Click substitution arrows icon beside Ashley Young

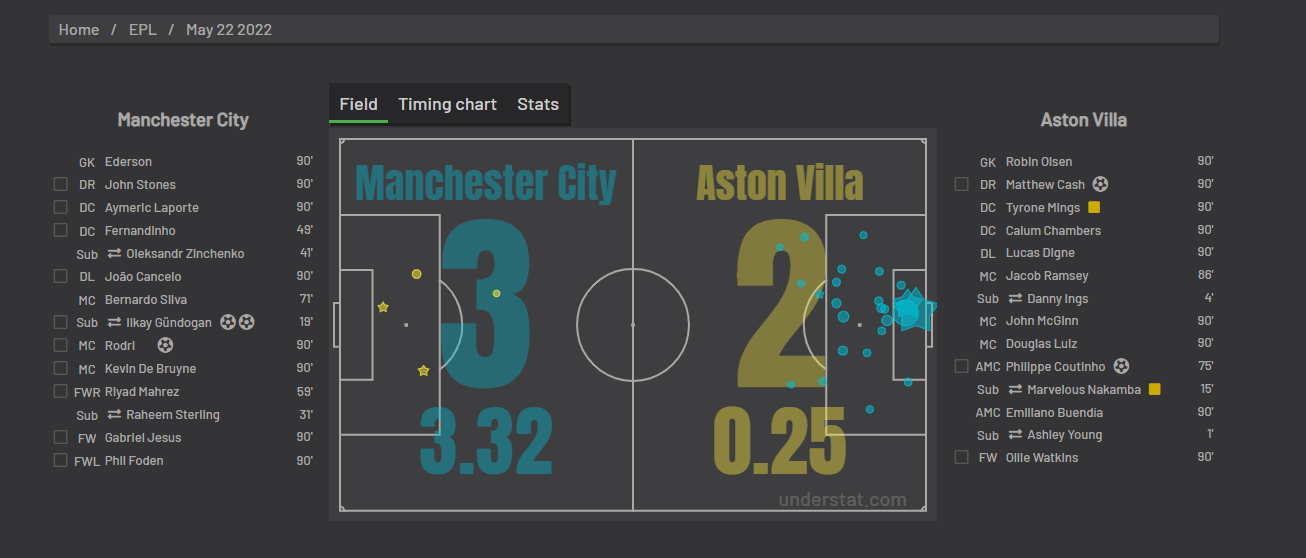(1015, 435)
